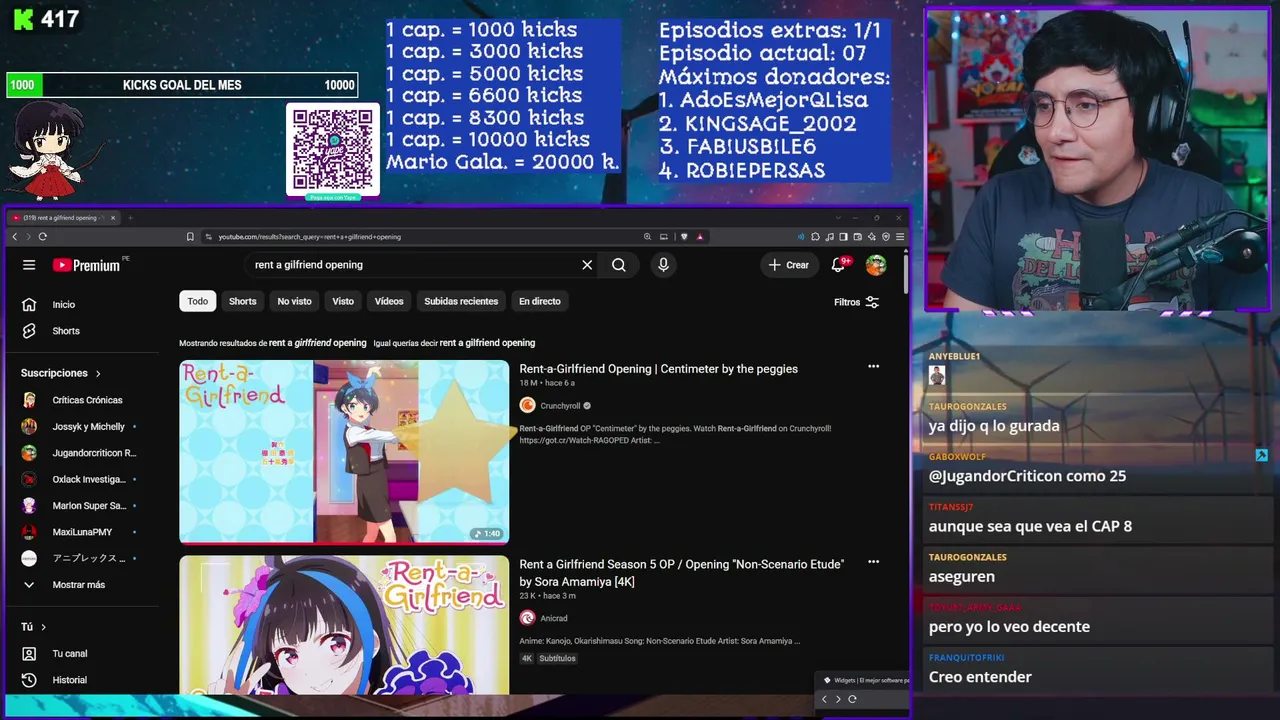Run the search with the magnifier button

pos(619,265)
